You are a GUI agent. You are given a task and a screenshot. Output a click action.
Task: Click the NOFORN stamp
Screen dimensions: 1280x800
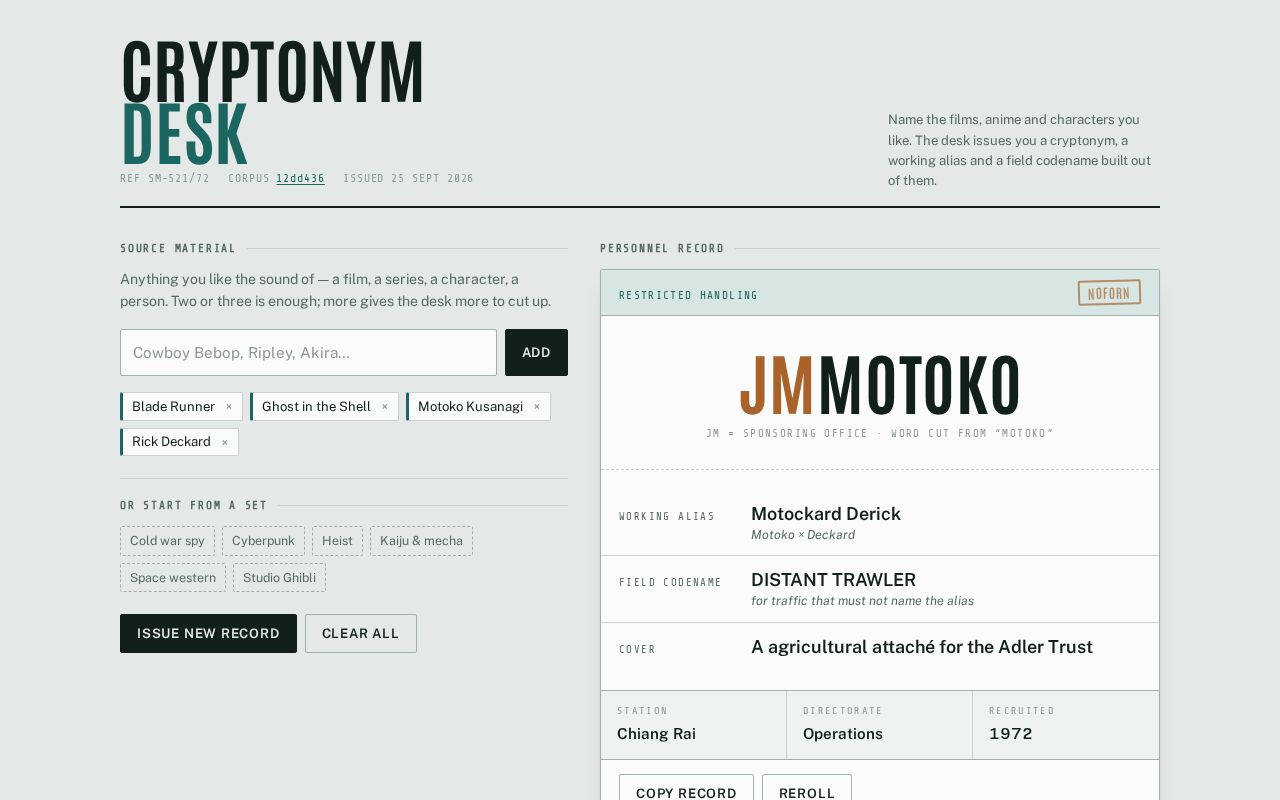click(1109, 293)
